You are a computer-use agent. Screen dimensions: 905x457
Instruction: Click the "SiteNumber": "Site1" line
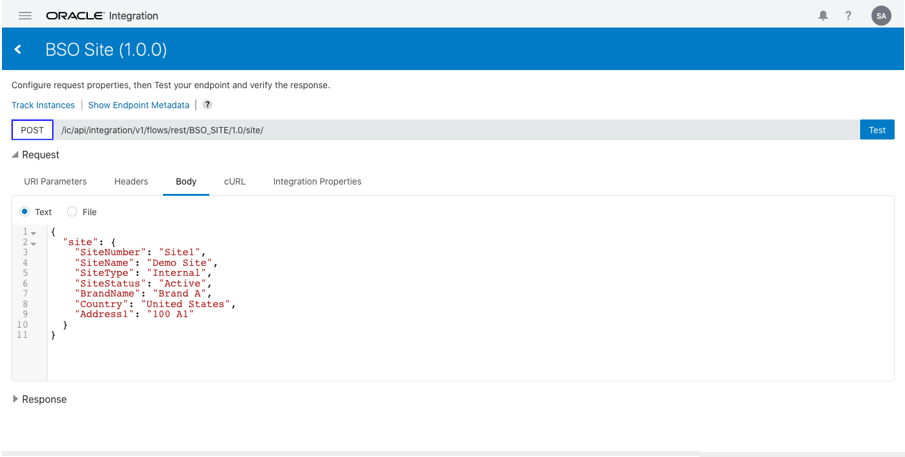[x=140, y=252]
